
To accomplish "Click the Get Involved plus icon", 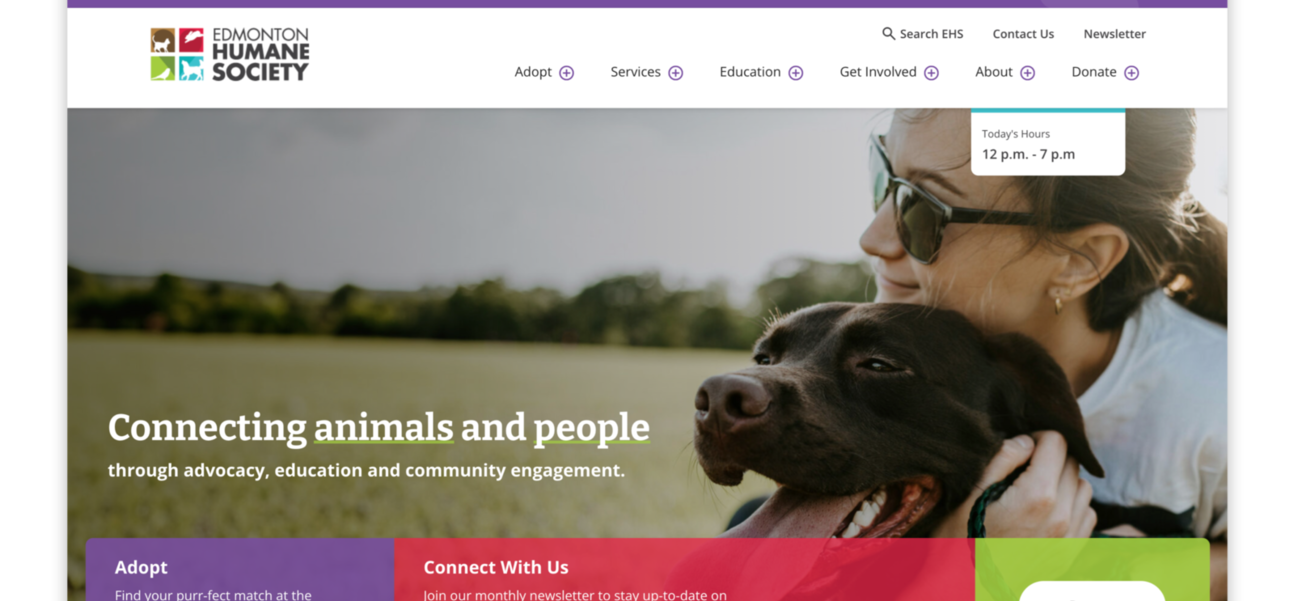I will coord(932,73).
